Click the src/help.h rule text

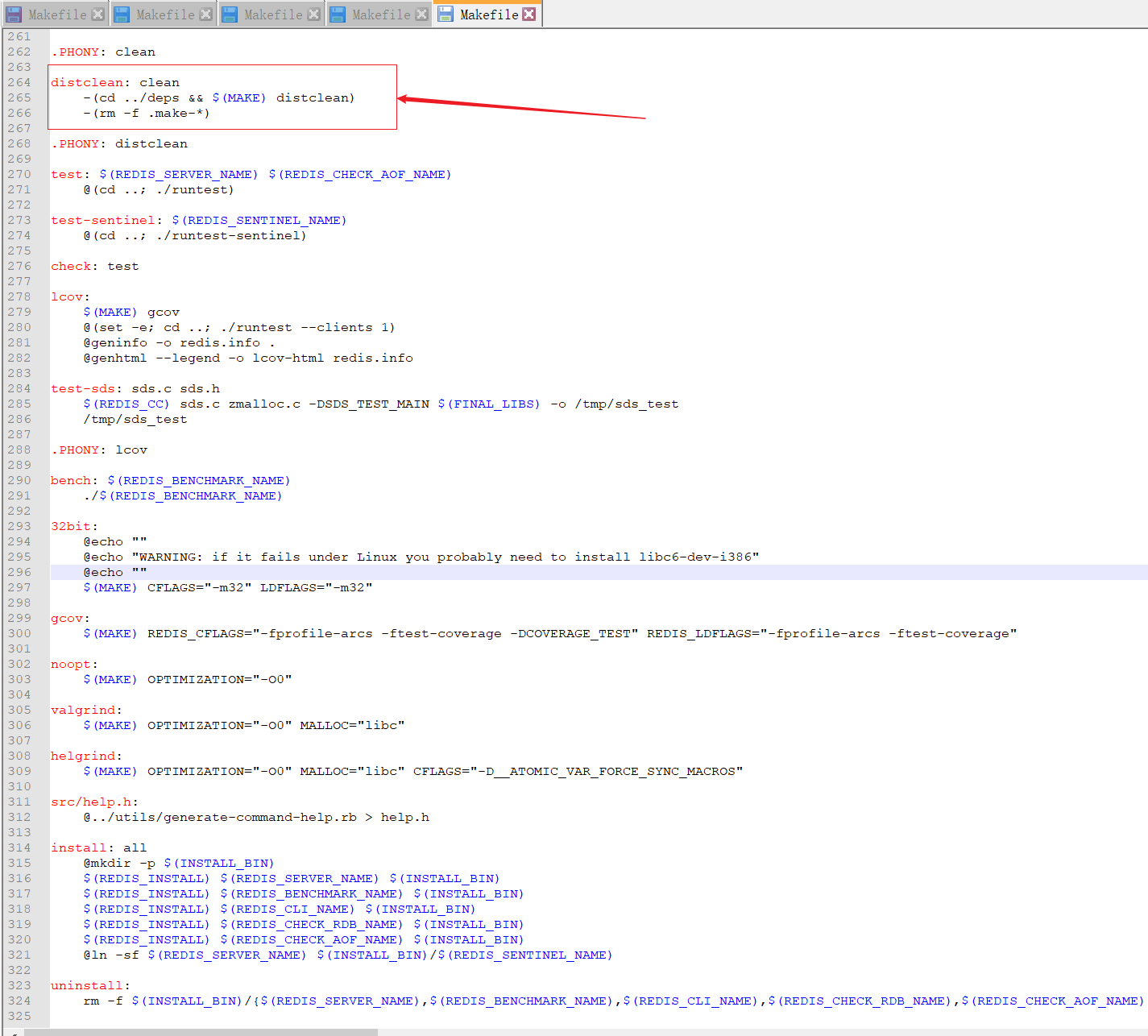pyautogui.click(x=91, y=802)
